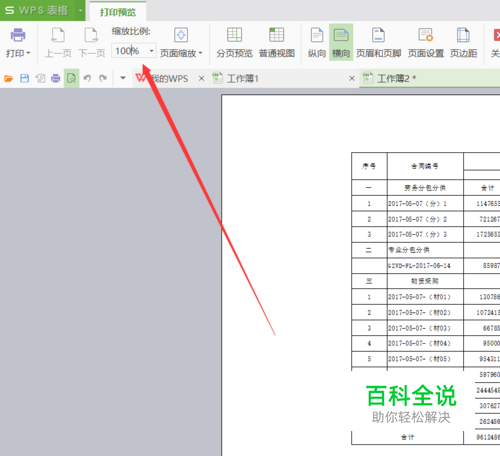500x456 pixels.
Task: Click cell 2017-05-07（分）3
Action: click(425, 235)
